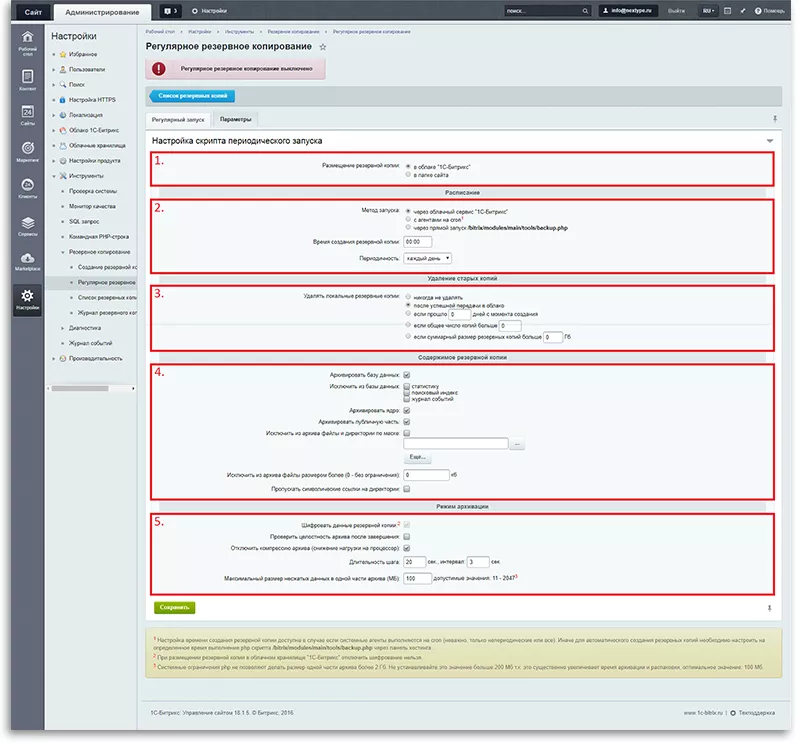Switch to the Регулярный запуск tab
This screenshot has width=800, height=744.
[x=178, y=120]
